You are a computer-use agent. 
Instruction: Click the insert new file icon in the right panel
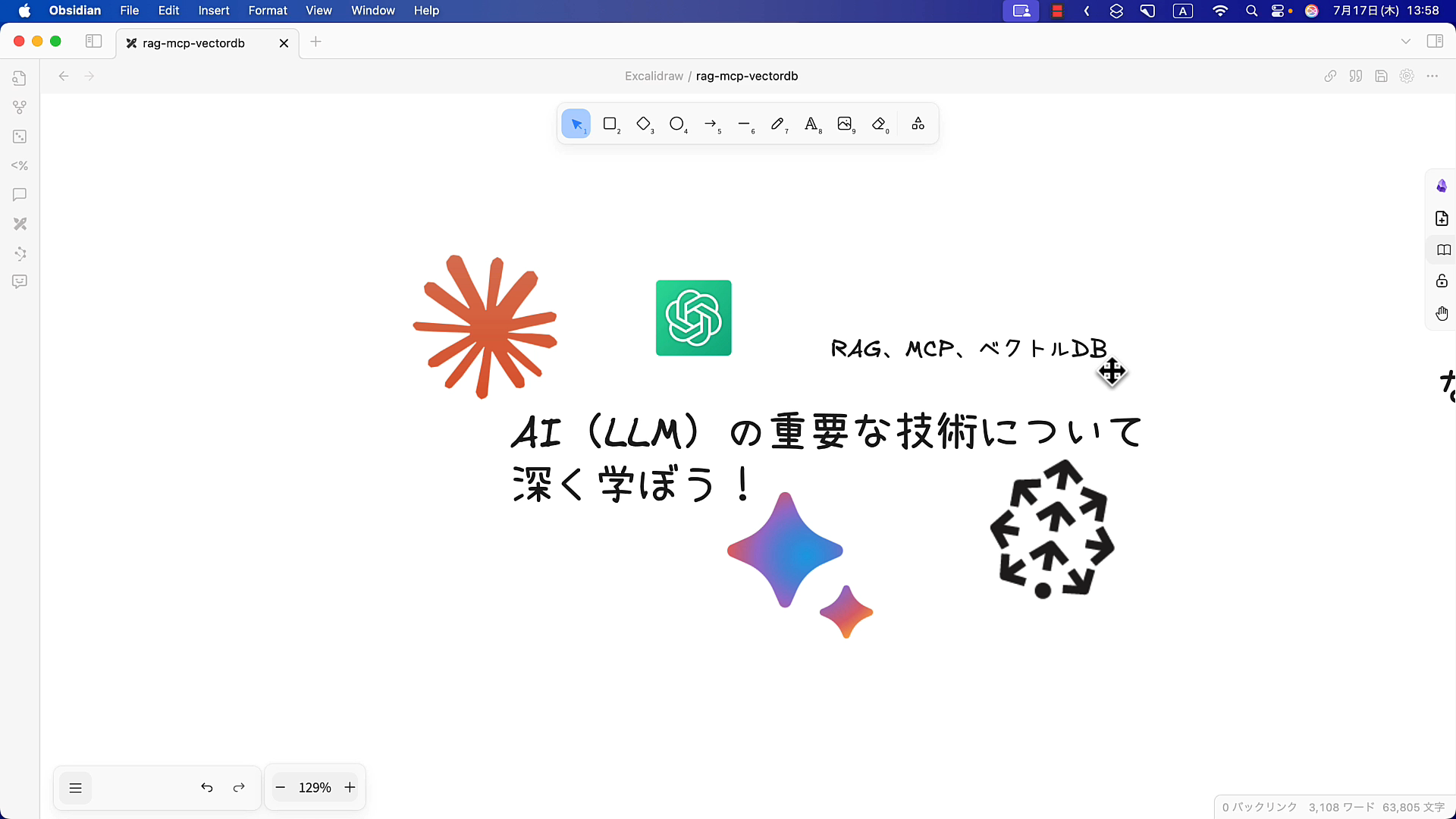click(1442, 218)
